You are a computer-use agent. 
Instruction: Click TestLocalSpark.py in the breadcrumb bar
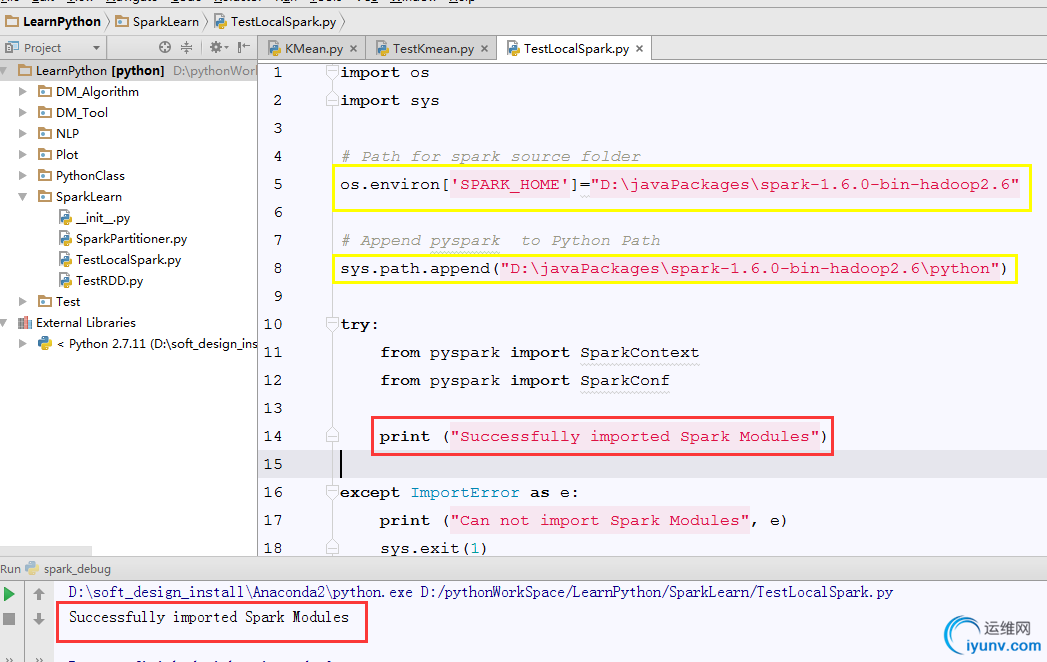[275, 22]
